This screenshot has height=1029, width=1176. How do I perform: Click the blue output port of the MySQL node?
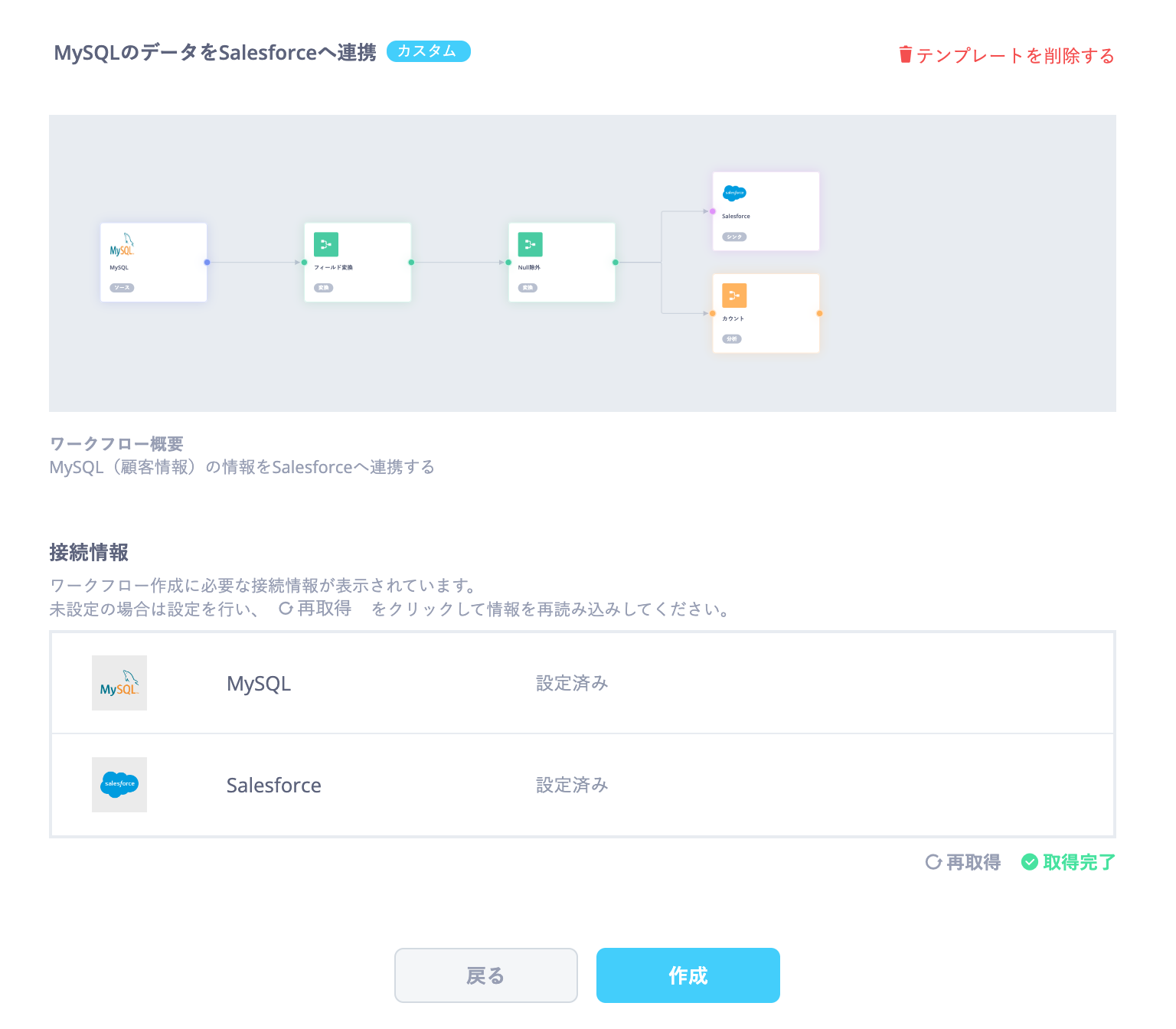click(x=207, y=263)
